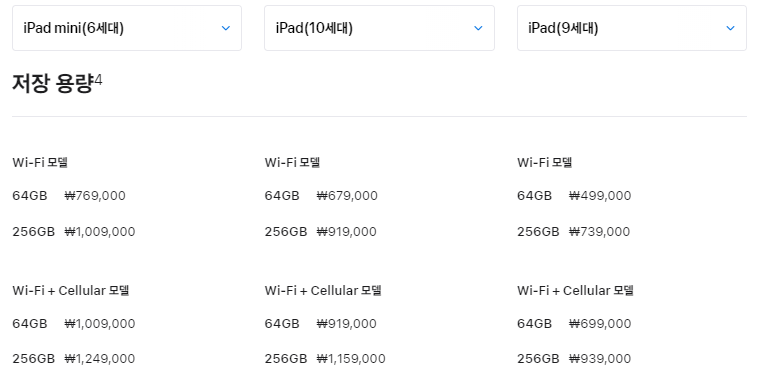The height and width of the screenshot is (388, 759).
Task: Click Wi-Fi + Cellular 모델 in iPad(9세대) column
Action: tap(576, 290)
